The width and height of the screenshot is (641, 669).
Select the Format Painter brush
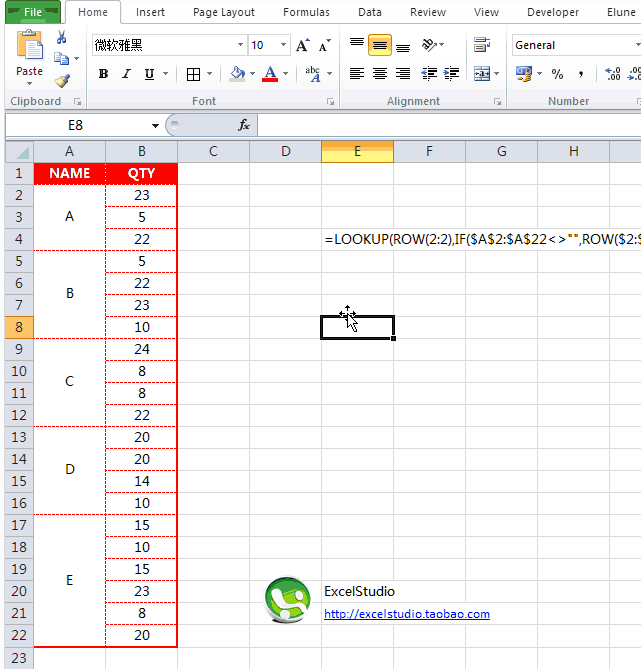click(62, 81)
